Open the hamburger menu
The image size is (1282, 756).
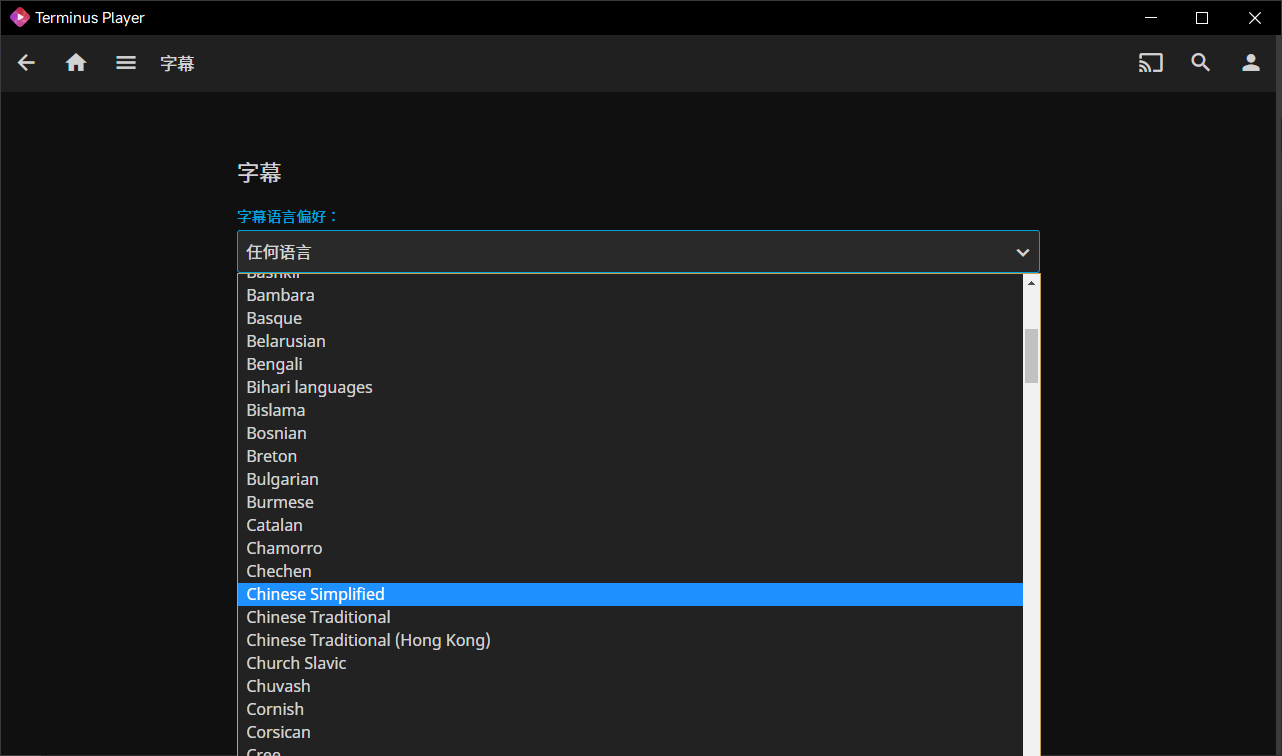[126, 63]
